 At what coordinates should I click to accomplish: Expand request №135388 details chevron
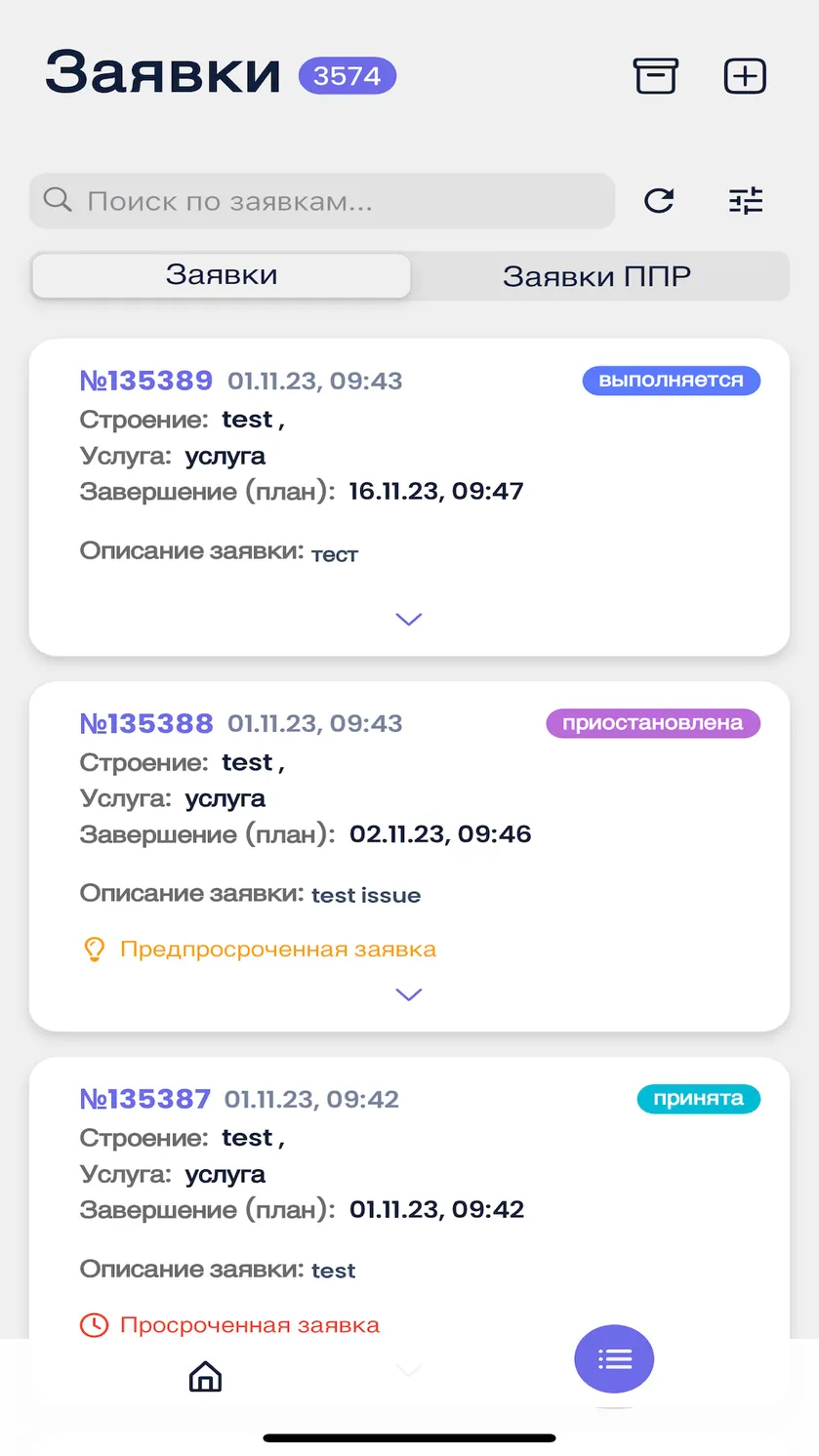pyautogui.click(x=409, y=994)
